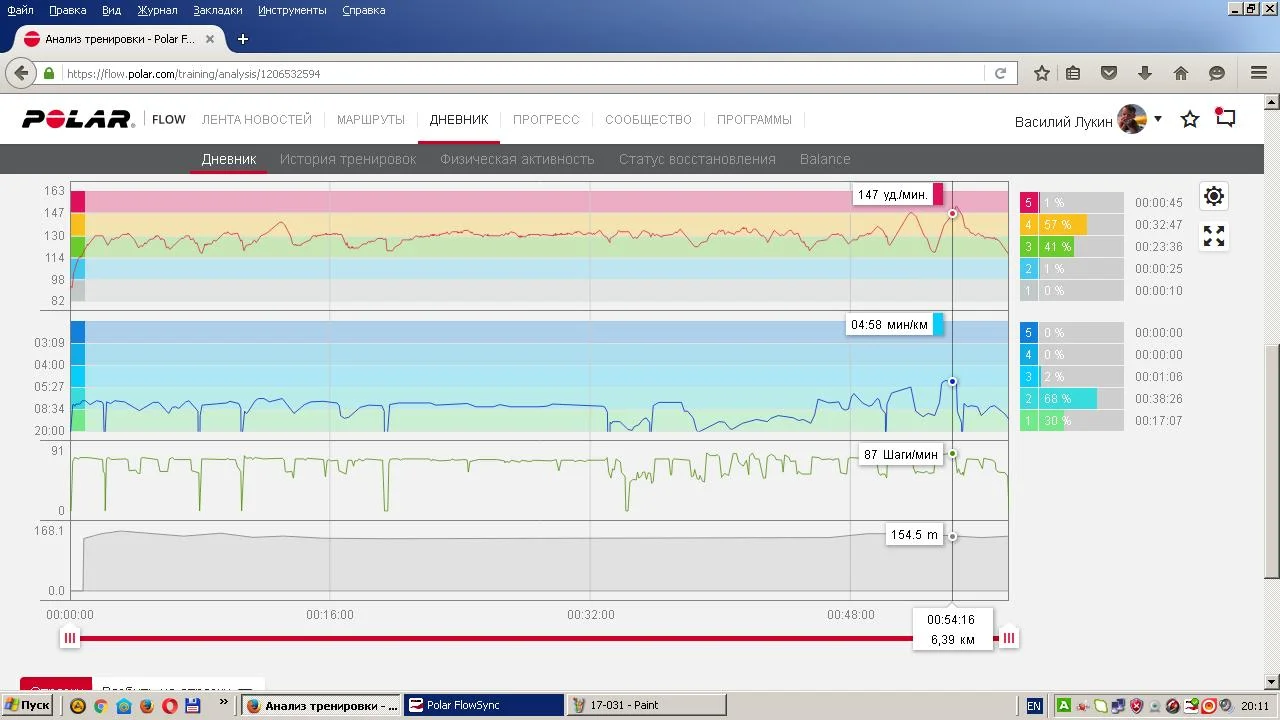Click the right timeline range handle
1280x720 pixels.
coord(1008,638)
